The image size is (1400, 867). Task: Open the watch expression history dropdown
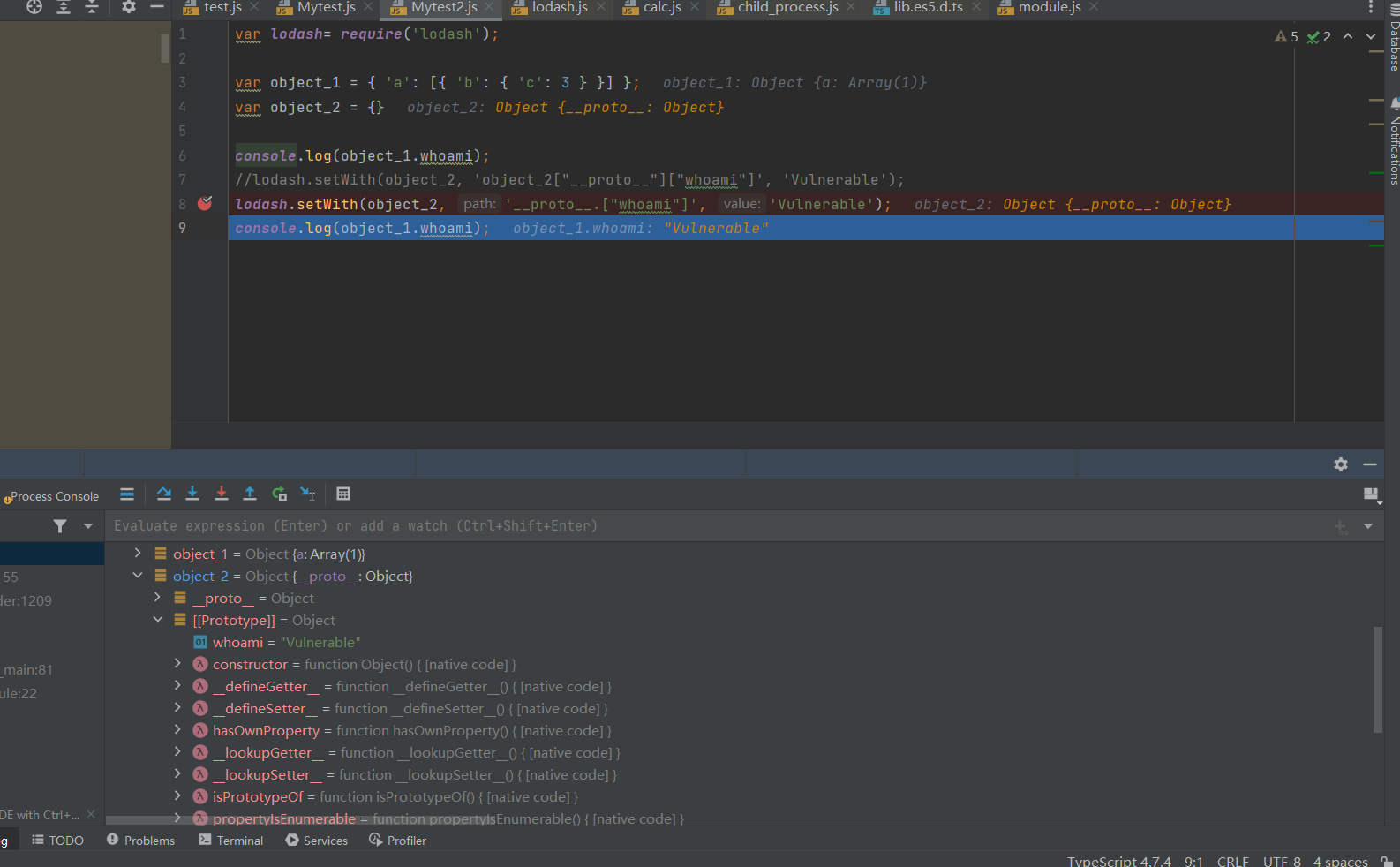click(x=1368, y=526)
